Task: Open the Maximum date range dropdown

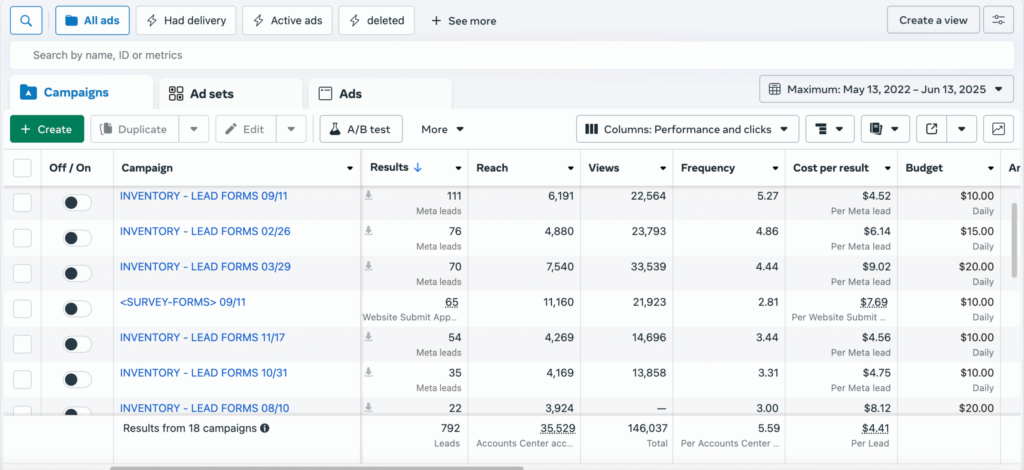Action: pos(886,90)
